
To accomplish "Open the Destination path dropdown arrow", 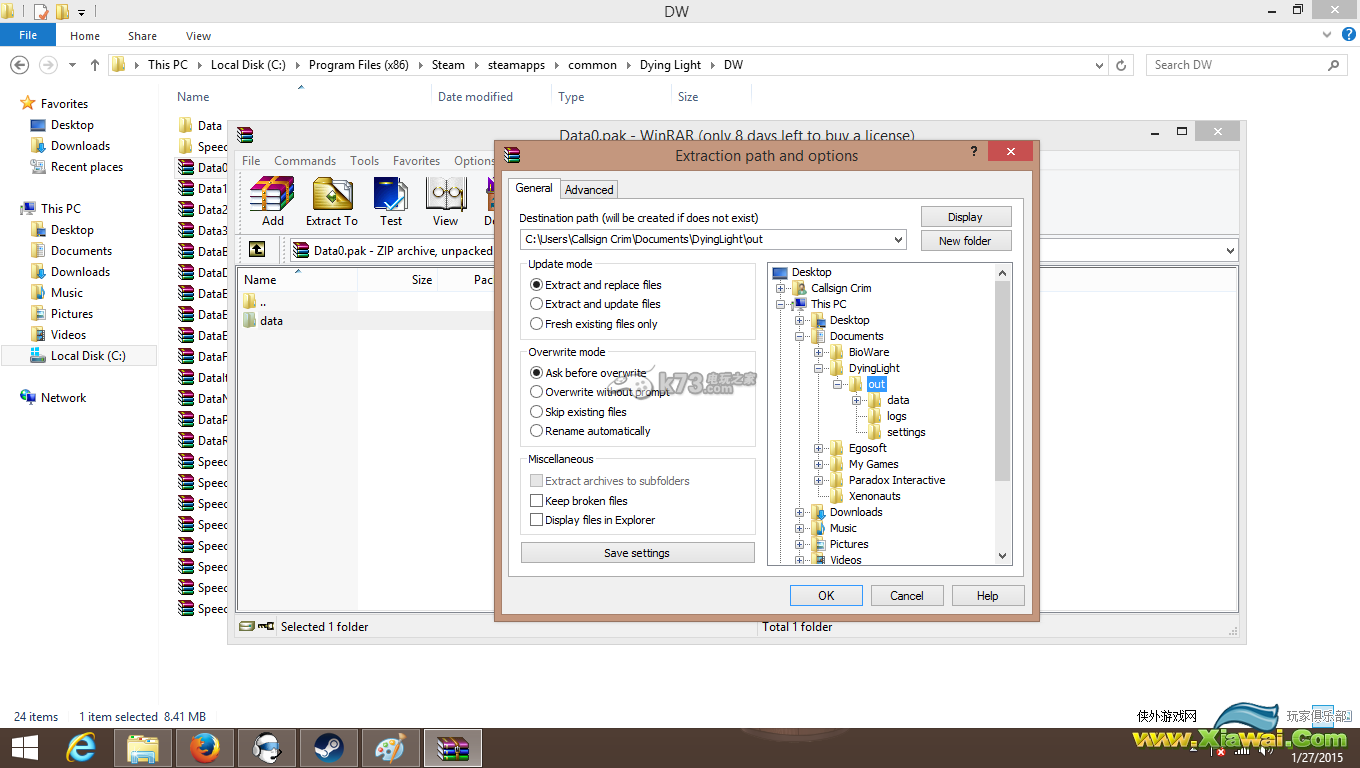I will click(897, 240).
